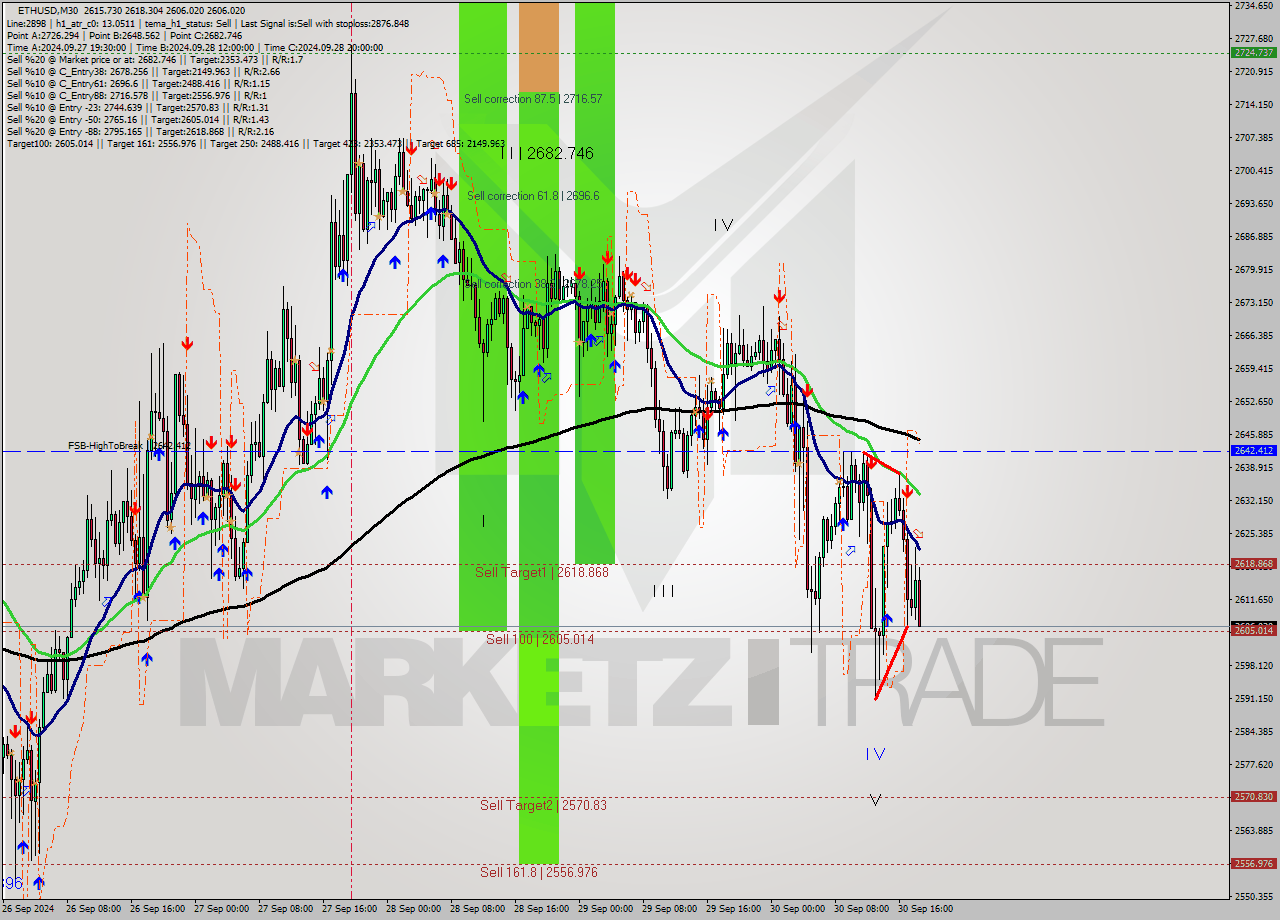Click the Sell correction 61.8 | 2696.6 label

533,196
